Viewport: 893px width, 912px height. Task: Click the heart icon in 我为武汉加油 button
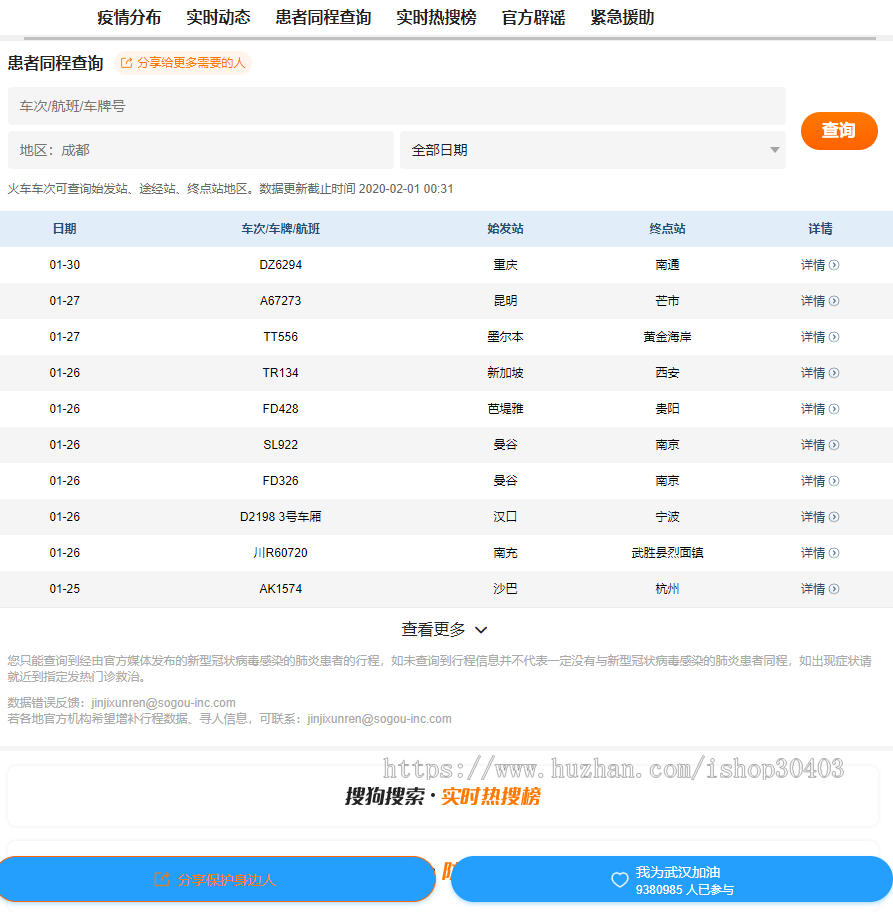[618, 881]
